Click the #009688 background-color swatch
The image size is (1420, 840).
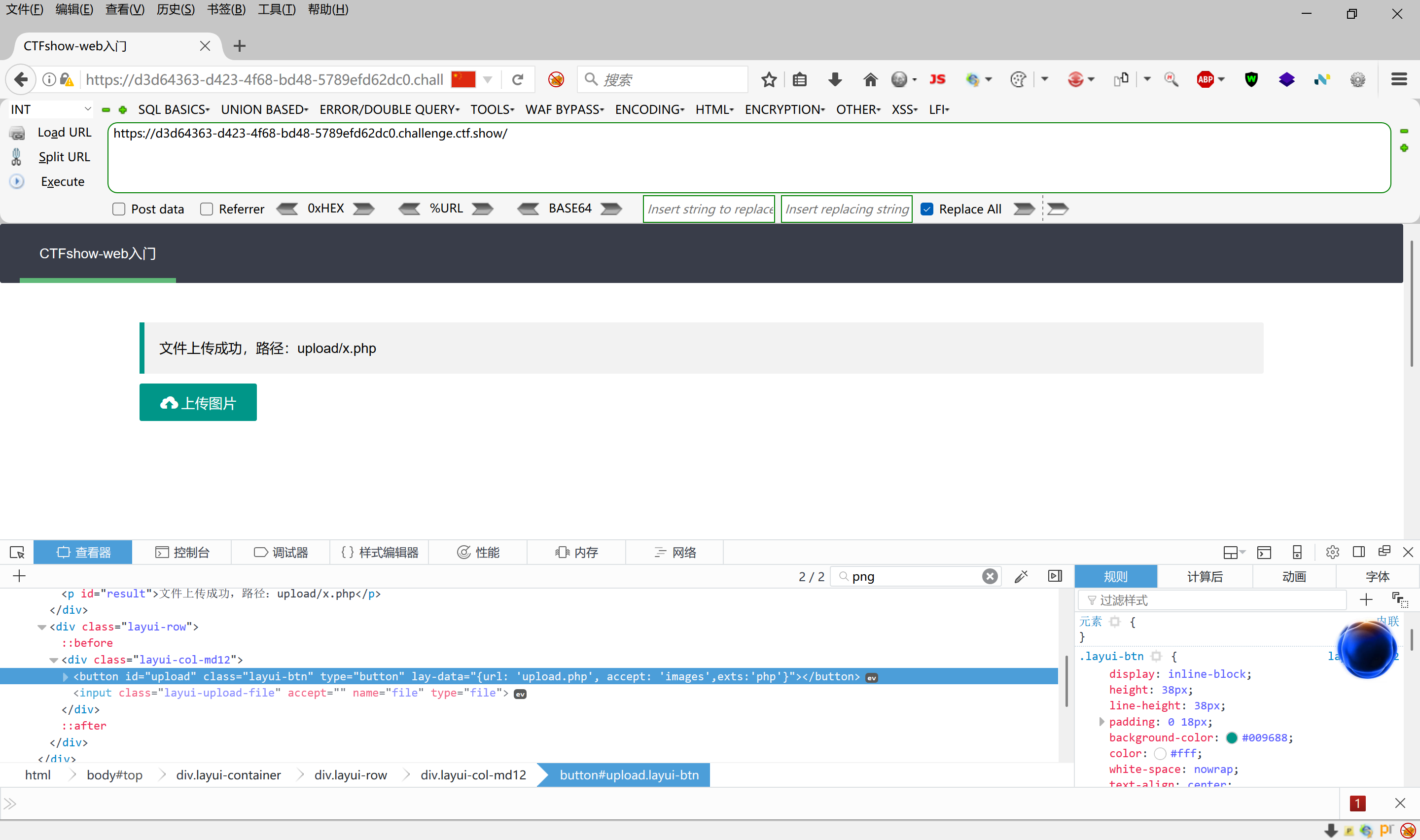[1231, 737]
